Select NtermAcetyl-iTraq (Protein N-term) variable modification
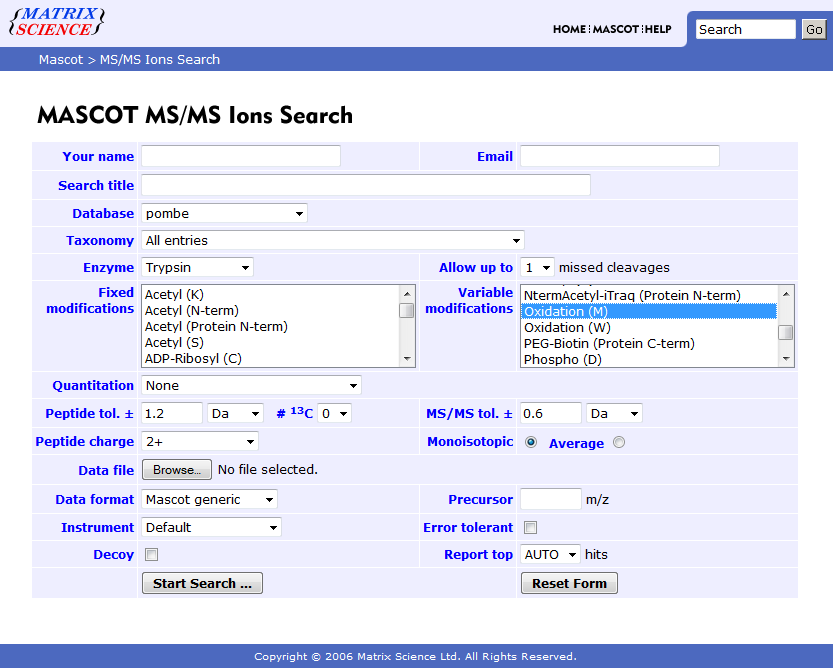Viewport: 833px width, 668px height. (649, 295)
